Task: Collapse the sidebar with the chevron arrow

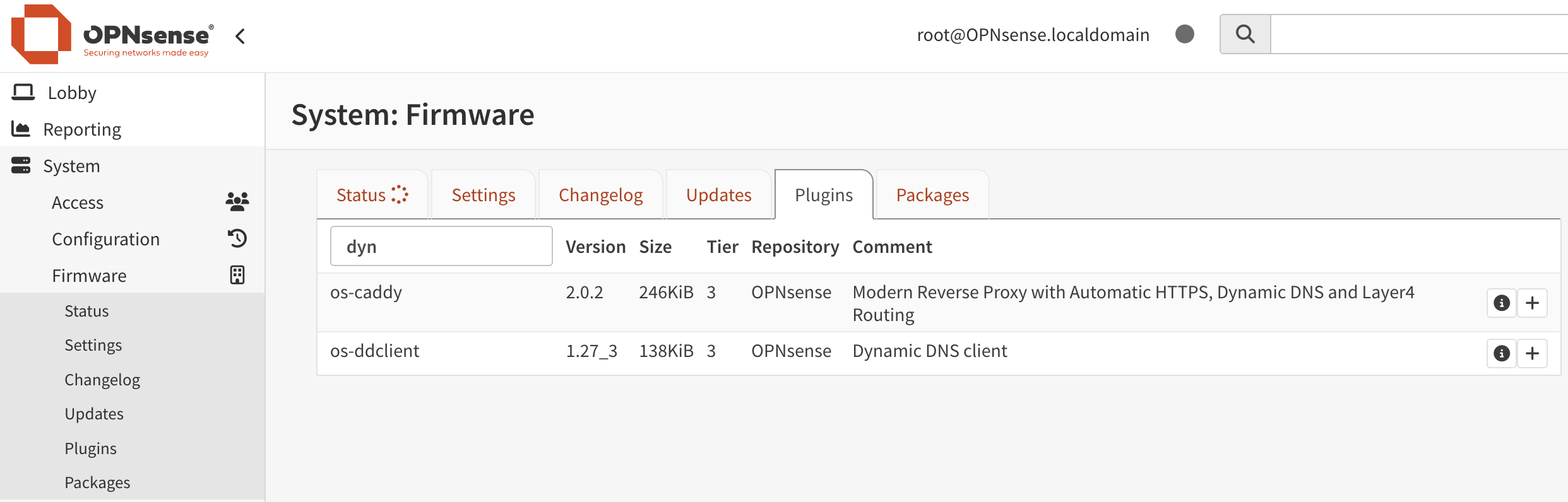Action: [x=240, y=36]
